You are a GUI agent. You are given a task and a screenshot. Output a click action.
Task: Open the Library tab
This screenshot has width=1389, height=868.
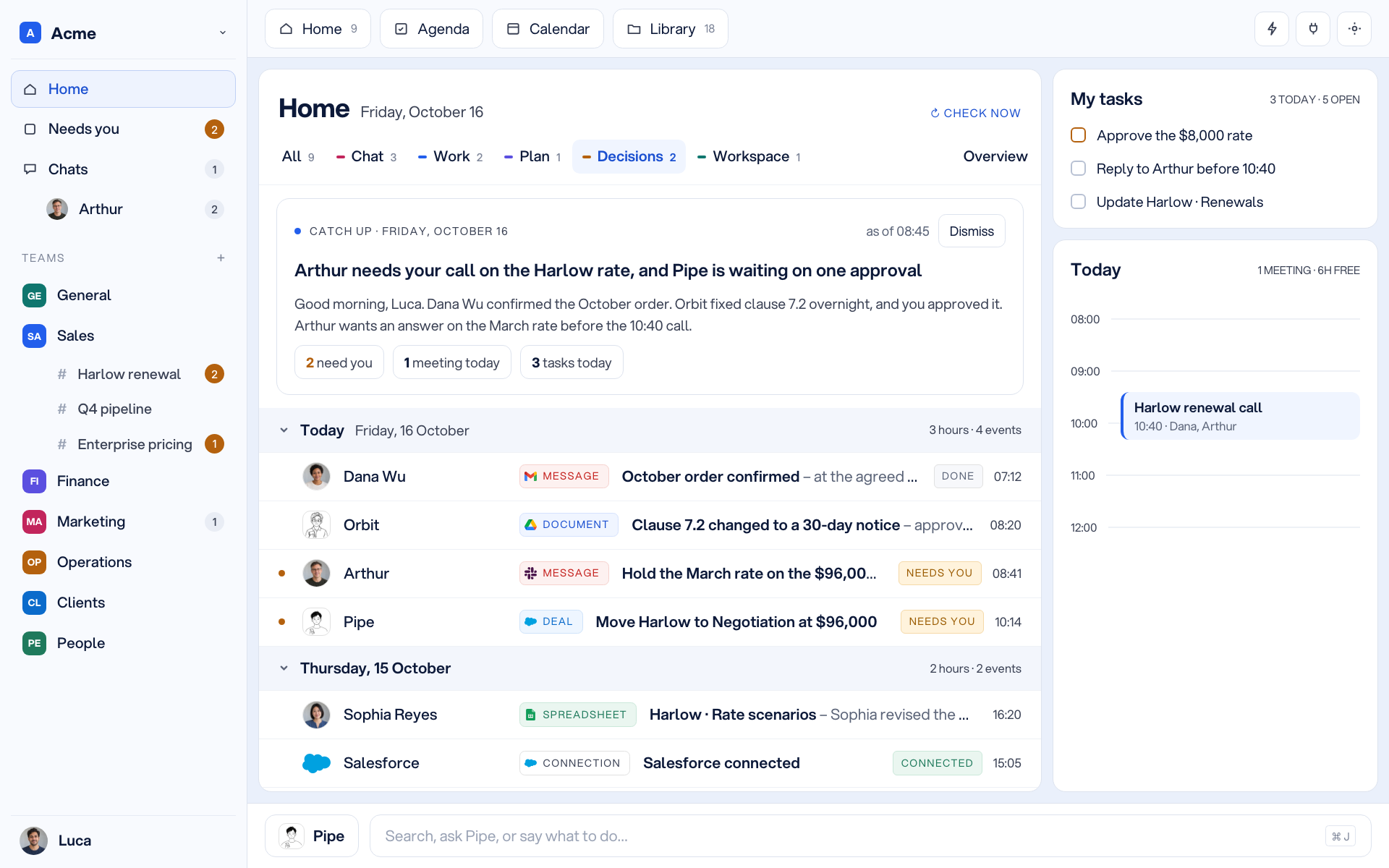670,29
